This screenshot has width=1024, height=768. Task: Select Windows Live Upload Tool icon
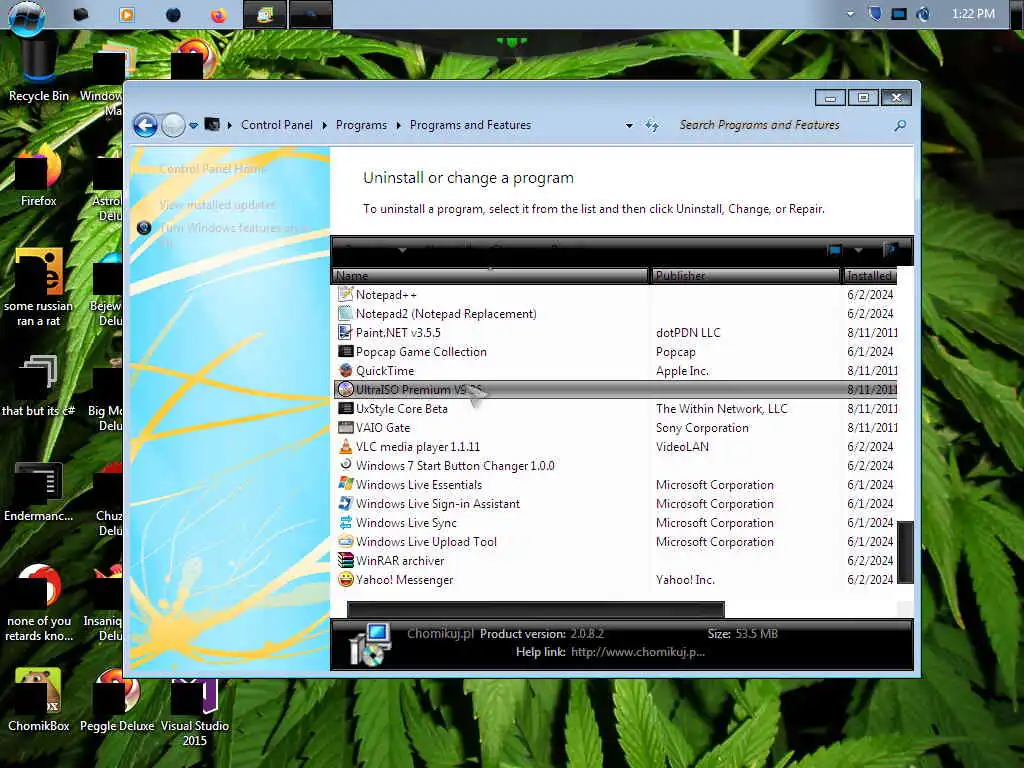(345, 541)
